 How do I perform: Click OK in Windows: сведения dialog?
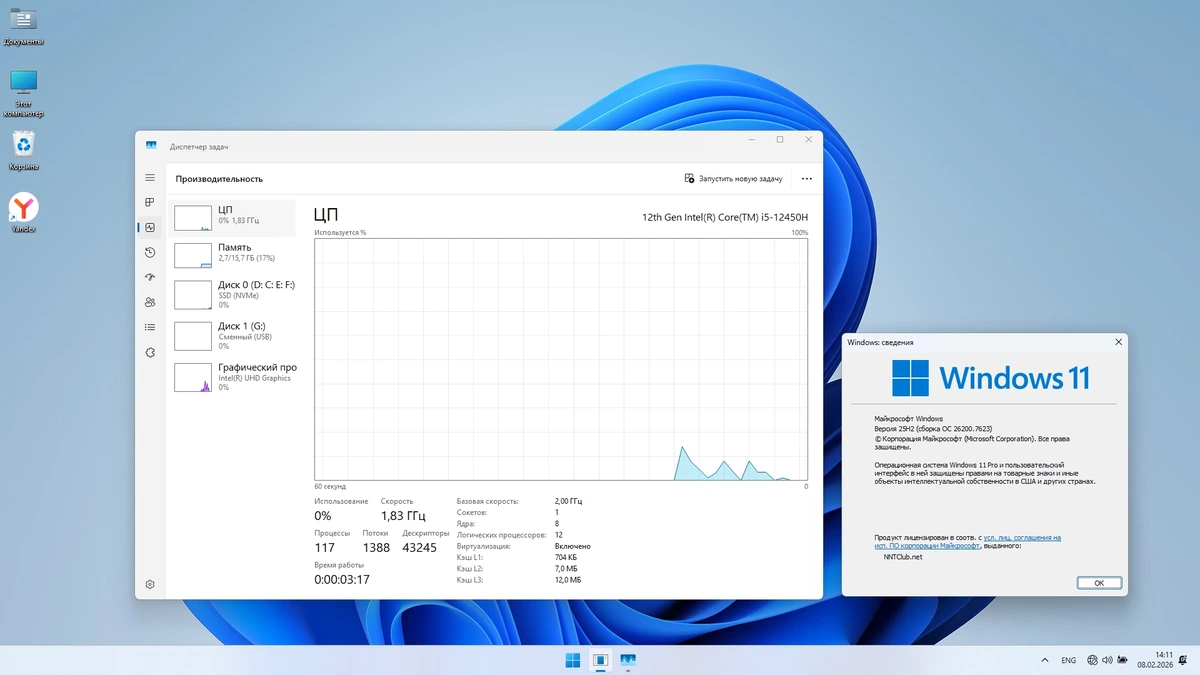(1099, 583)
